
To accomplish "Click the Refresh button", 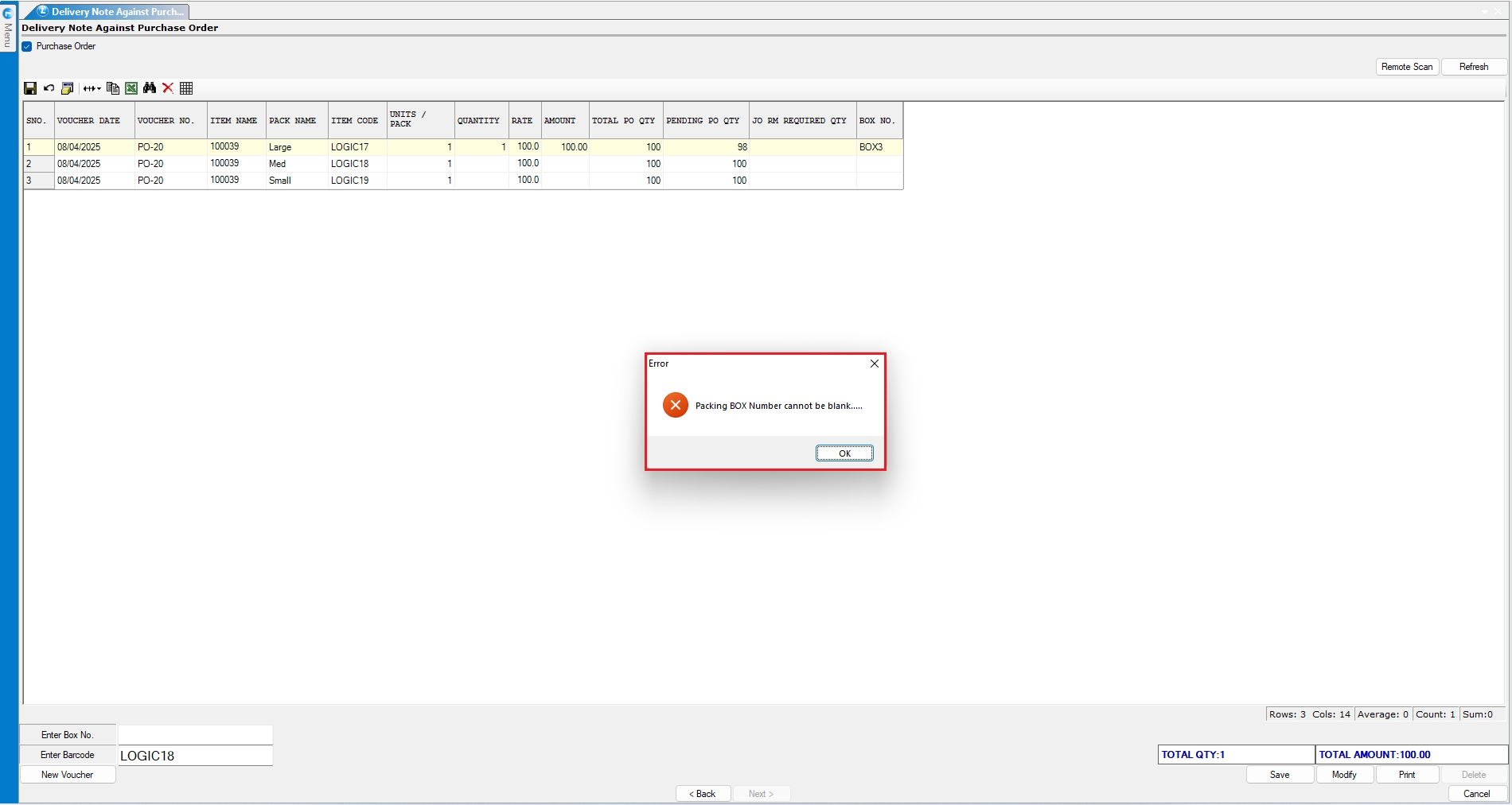I will (x=1473, y=67).
